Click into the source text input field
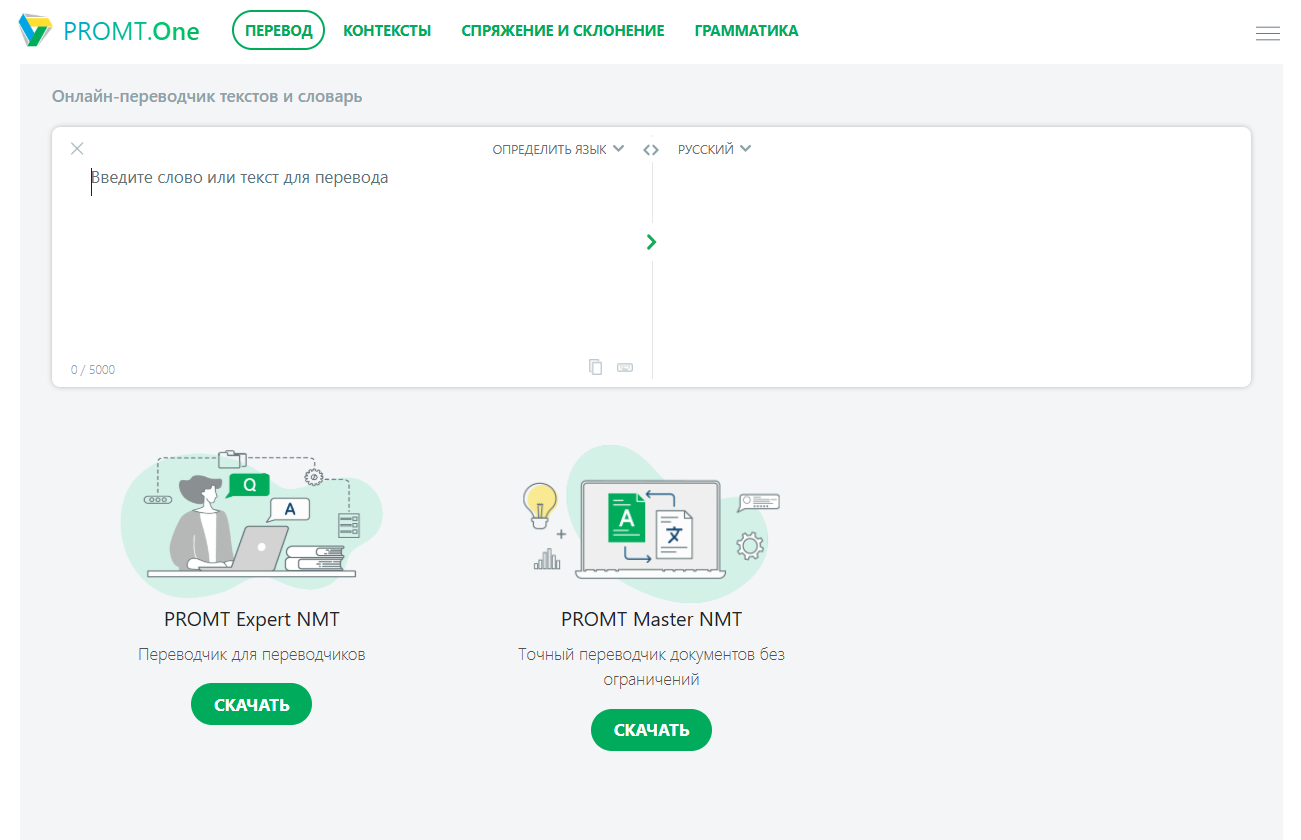Viewport: 1301px width, 840px height. click(x=352, y=260)
